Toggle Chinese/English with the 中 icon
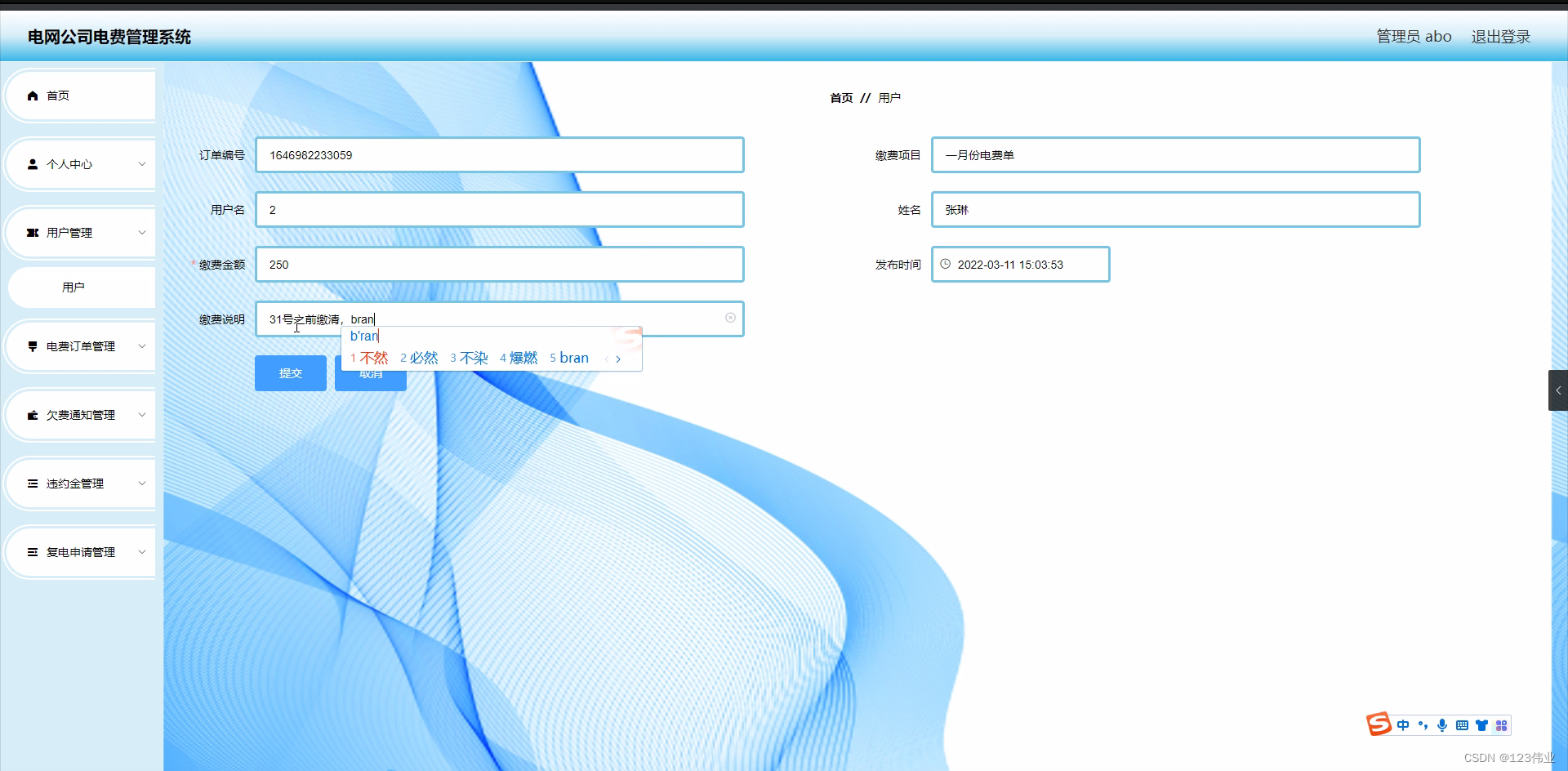This screenshot has width=1568, height=771. (1403, 725)
